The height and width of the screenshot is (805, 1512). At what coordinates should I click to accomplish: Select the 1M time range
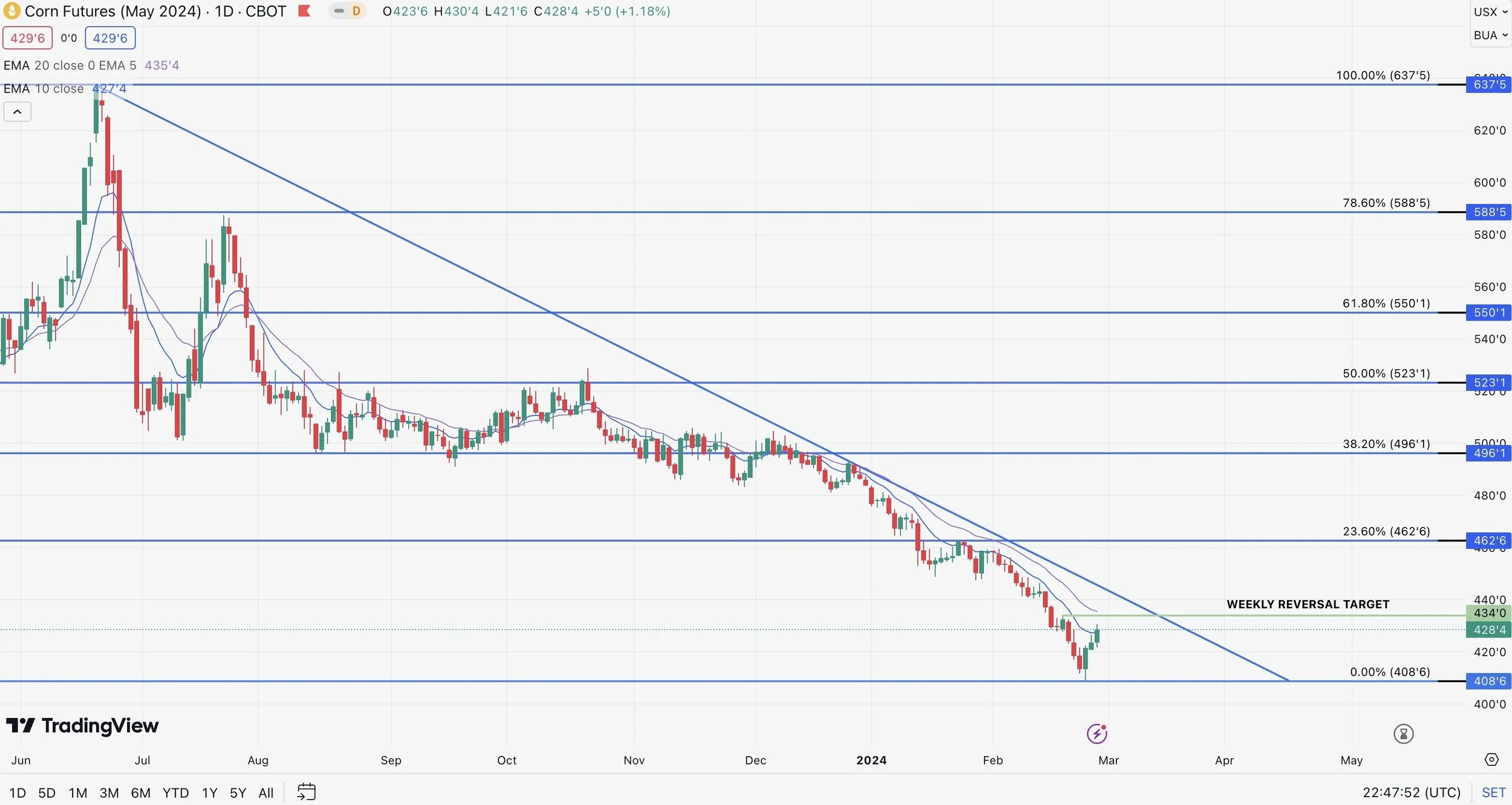77,792
